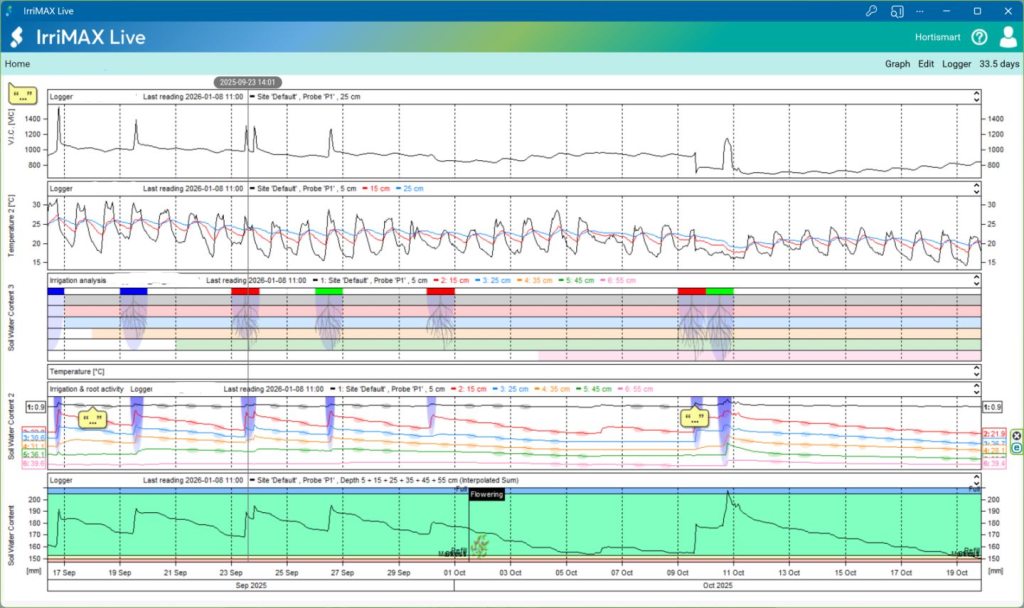1024x608 pixels.
Task: Open the comment note icon above the top graph
Action: [x=23, y=94]
